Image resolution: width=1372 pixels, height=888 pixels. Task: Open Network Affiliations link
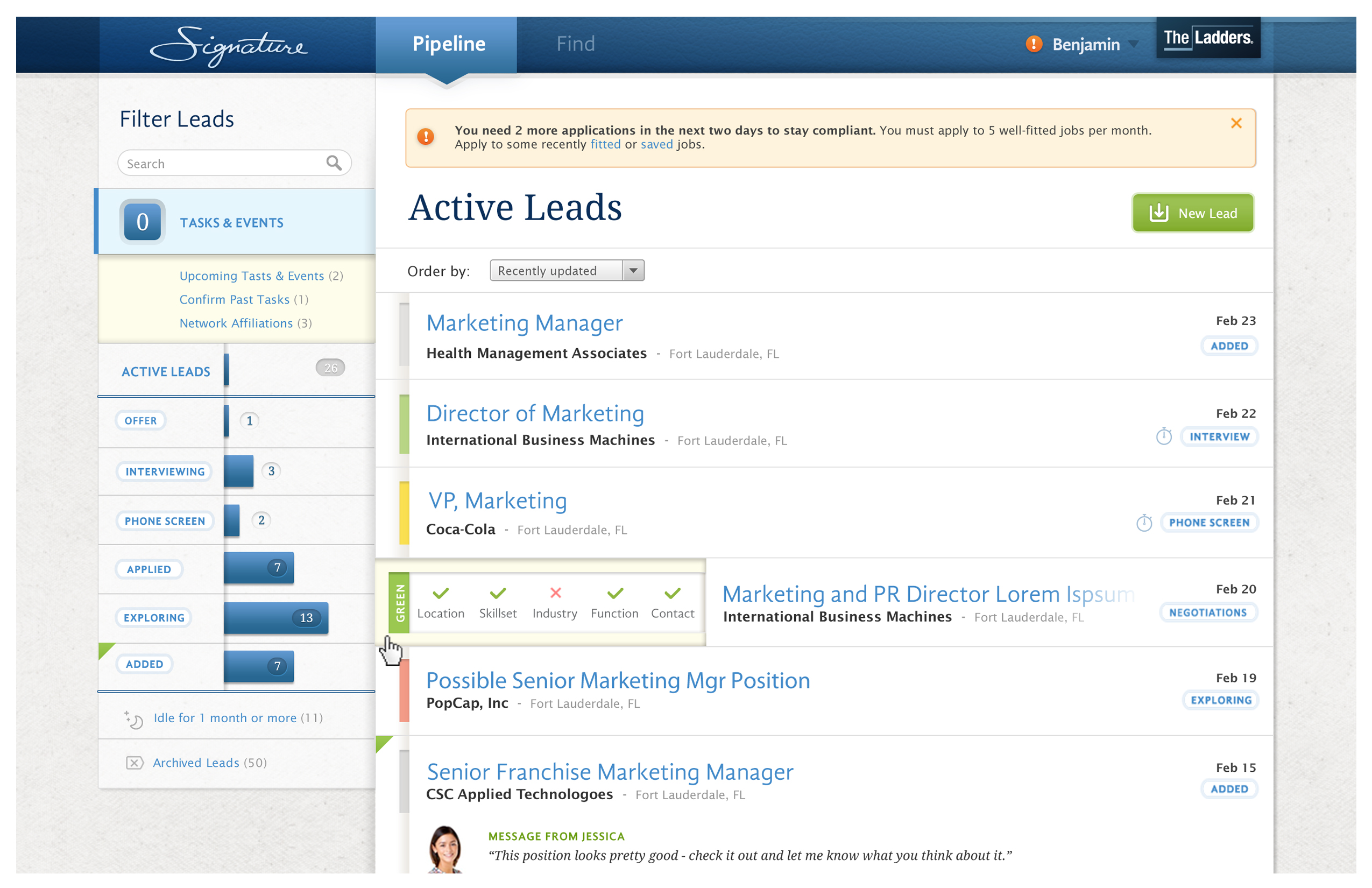(x=236, y=323)
